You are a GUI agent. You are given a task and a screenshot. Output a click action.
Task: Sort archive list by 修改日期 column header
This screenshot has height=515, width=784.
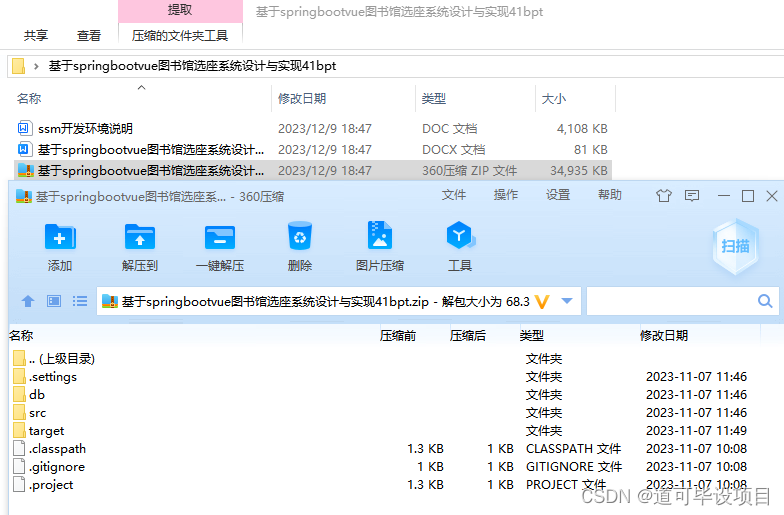pos(664,336)
